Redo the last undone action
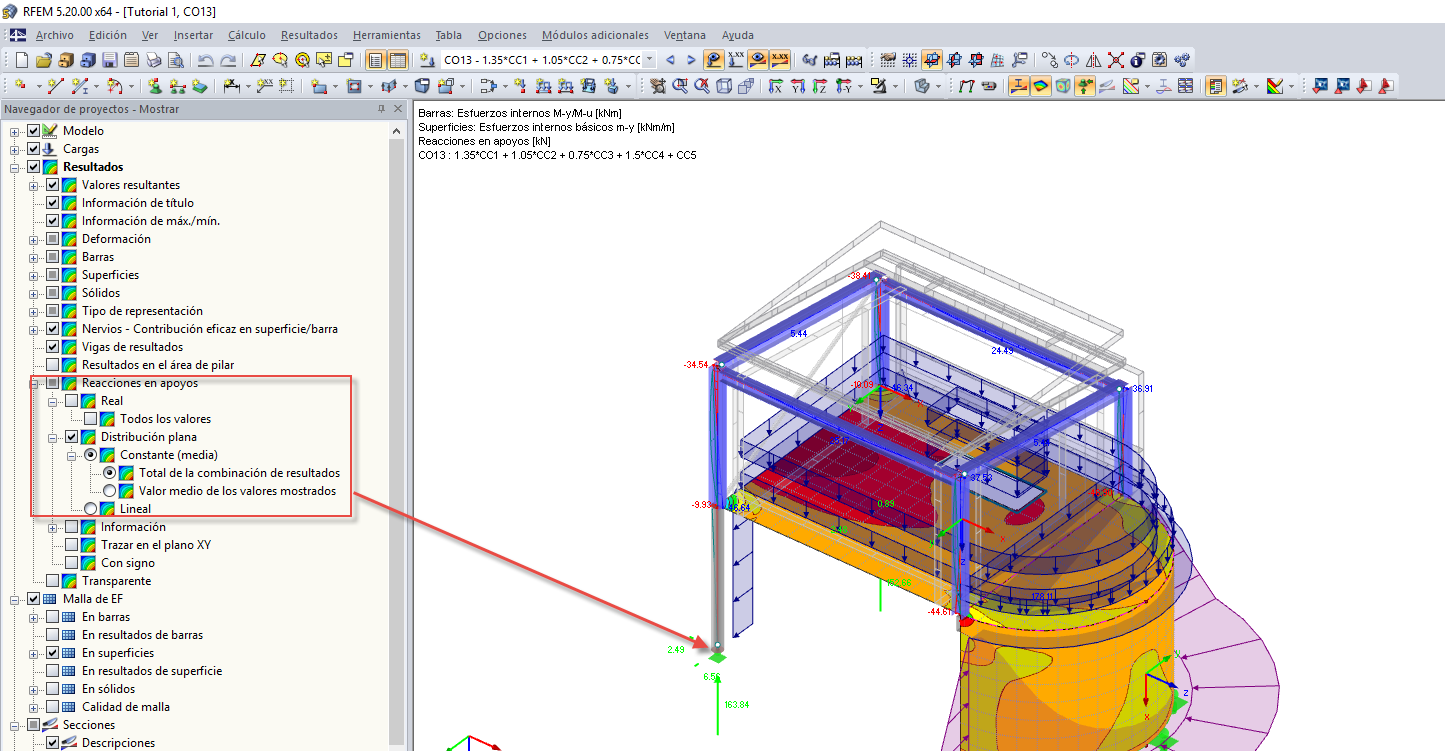Image resolution: width=1445 pixels, height=751 pixels. pos(229,60)
